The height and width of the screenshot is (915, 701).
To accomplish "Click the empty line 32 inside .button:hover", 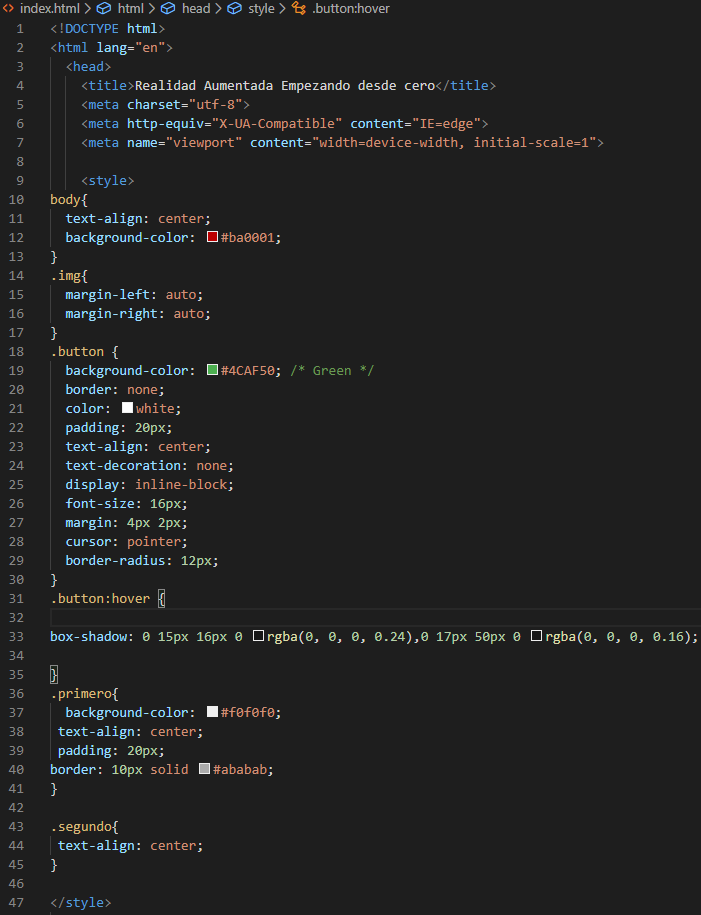I will click(x=300, y=618).
